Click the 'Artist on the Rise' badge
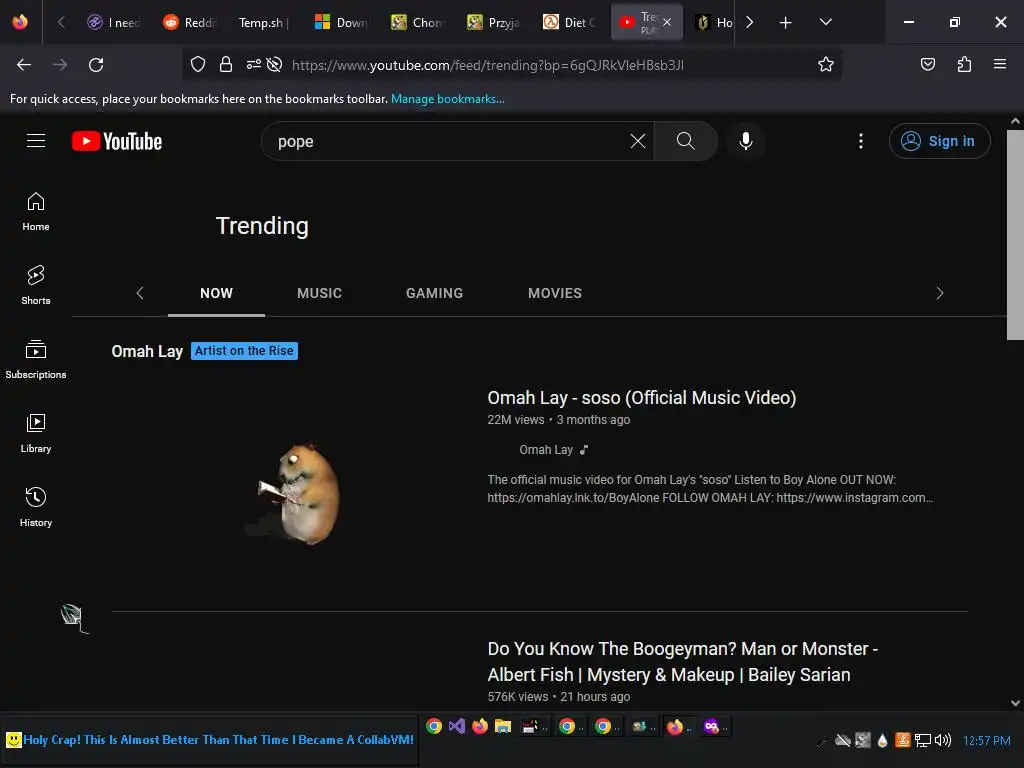This screenshot has width=1024, height=768. click(244, 351)
